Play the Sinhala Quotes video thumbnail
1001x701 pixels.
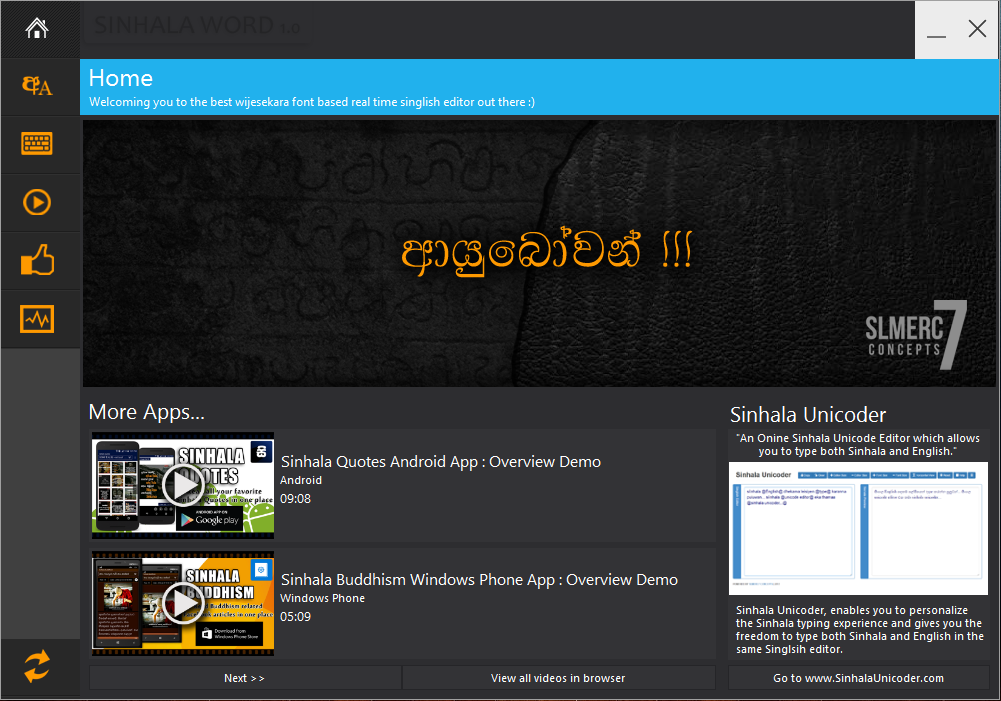pos(183,485)
